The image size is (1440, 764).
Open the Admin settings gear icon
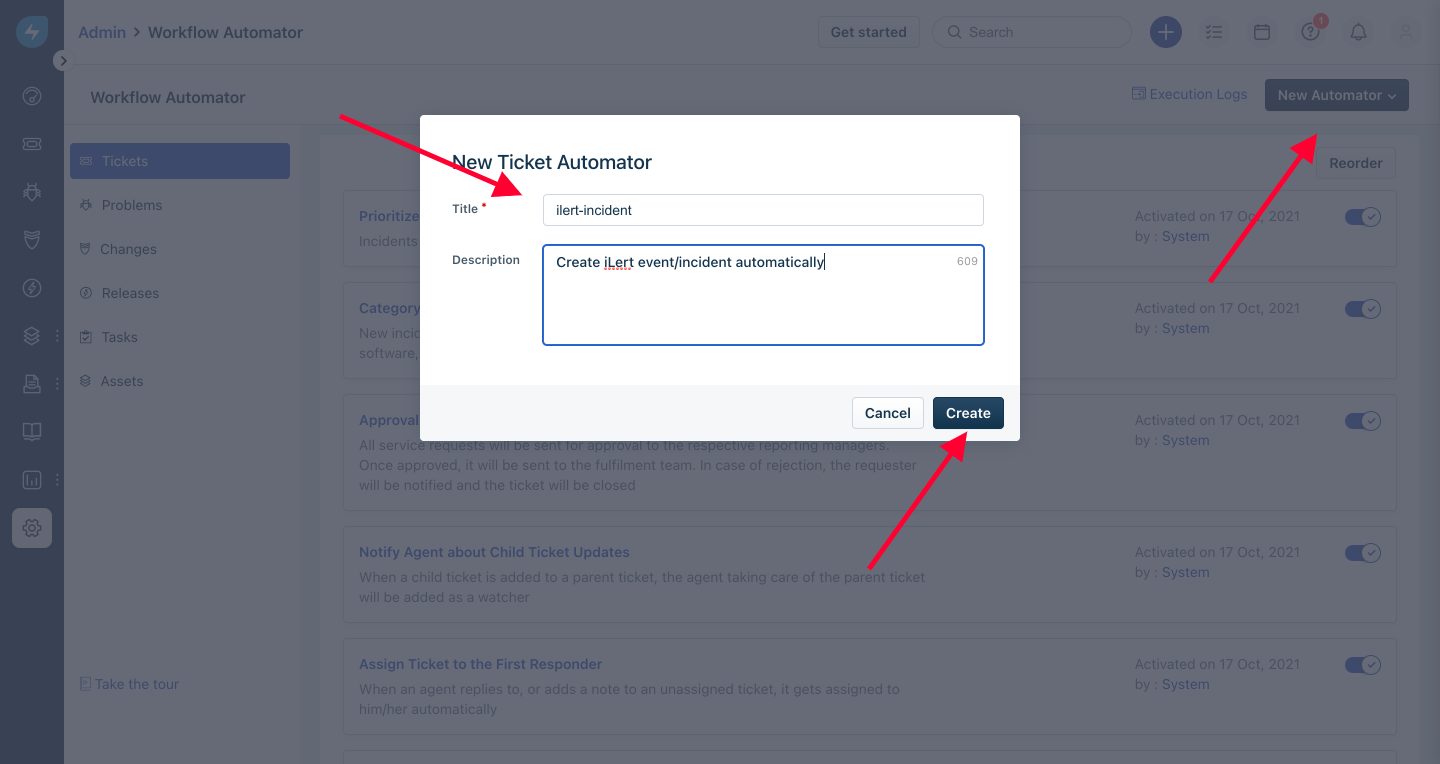(x=32, y=528)
